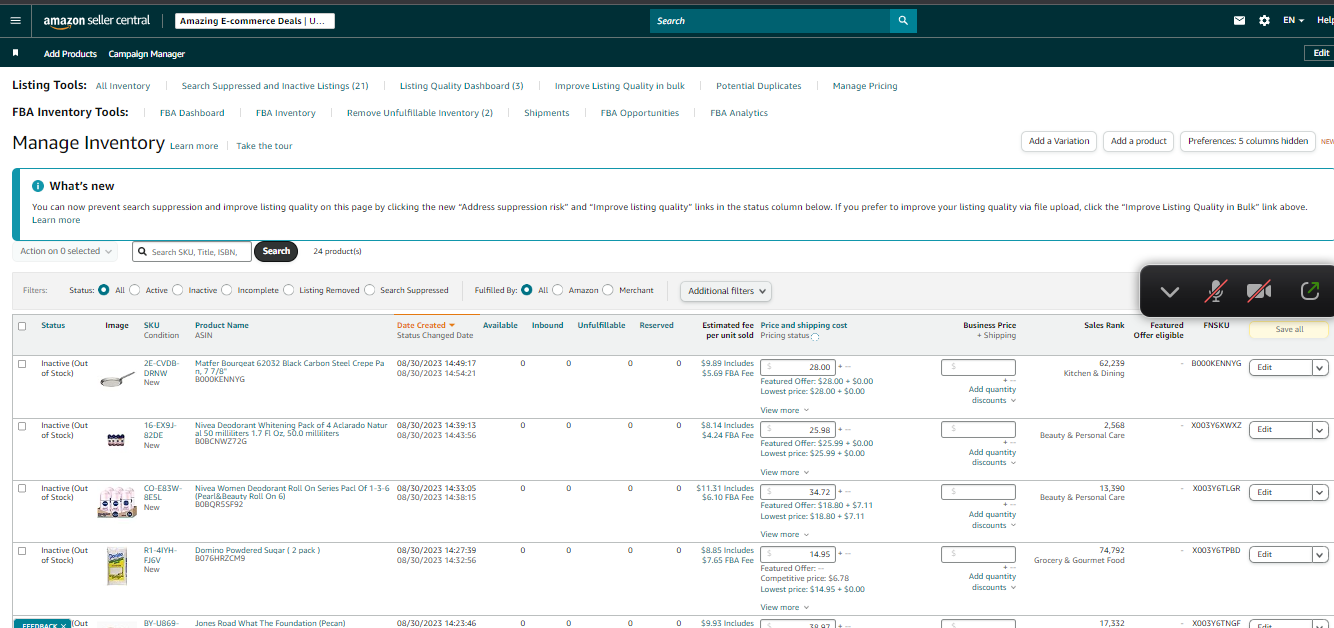Select the Inactive status radio button
The image size is (1334, 628).
click(178, 290)
